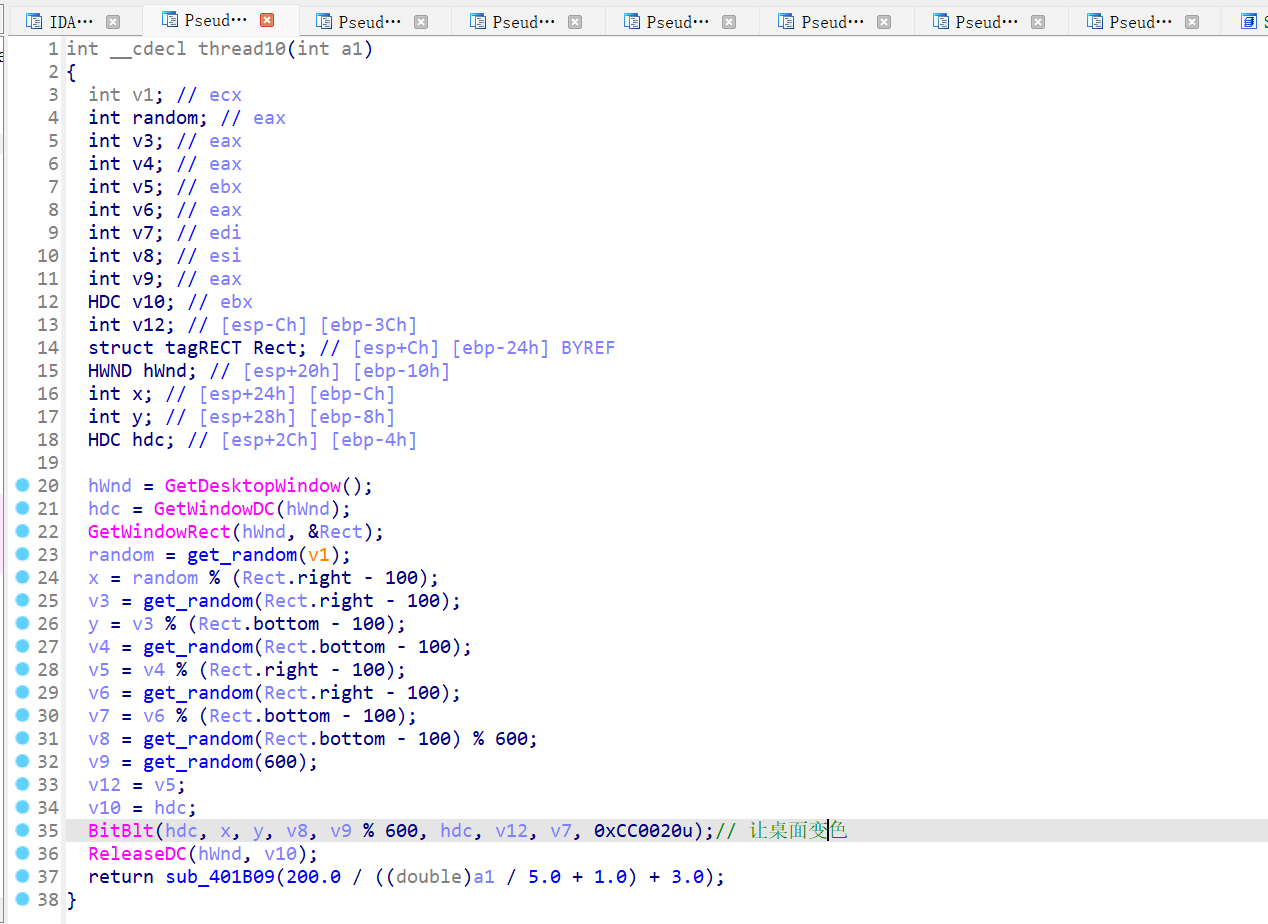Screen dimensions: 1268x924
Task: Toggle breakpoint dot on return line 37
Action: (x=22, y=876)
